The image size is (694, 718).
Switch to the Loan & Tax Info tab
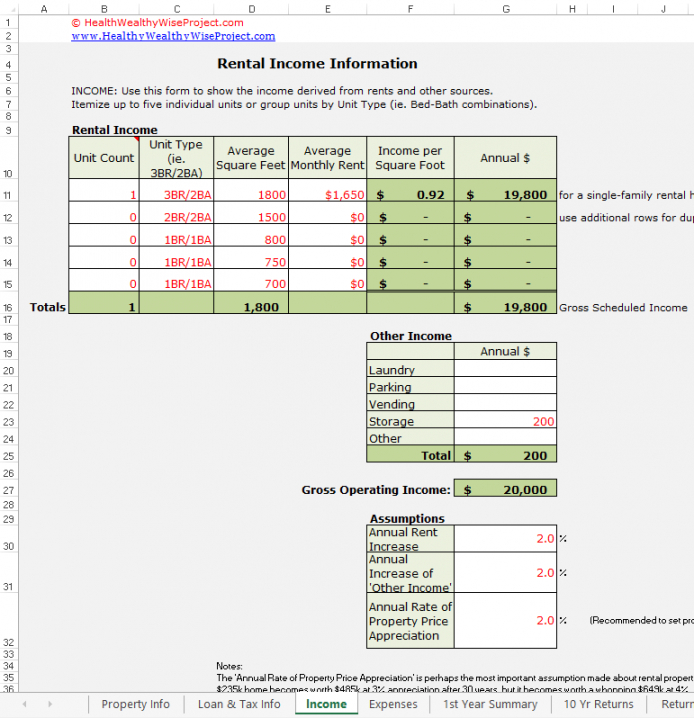pos(239,704)
